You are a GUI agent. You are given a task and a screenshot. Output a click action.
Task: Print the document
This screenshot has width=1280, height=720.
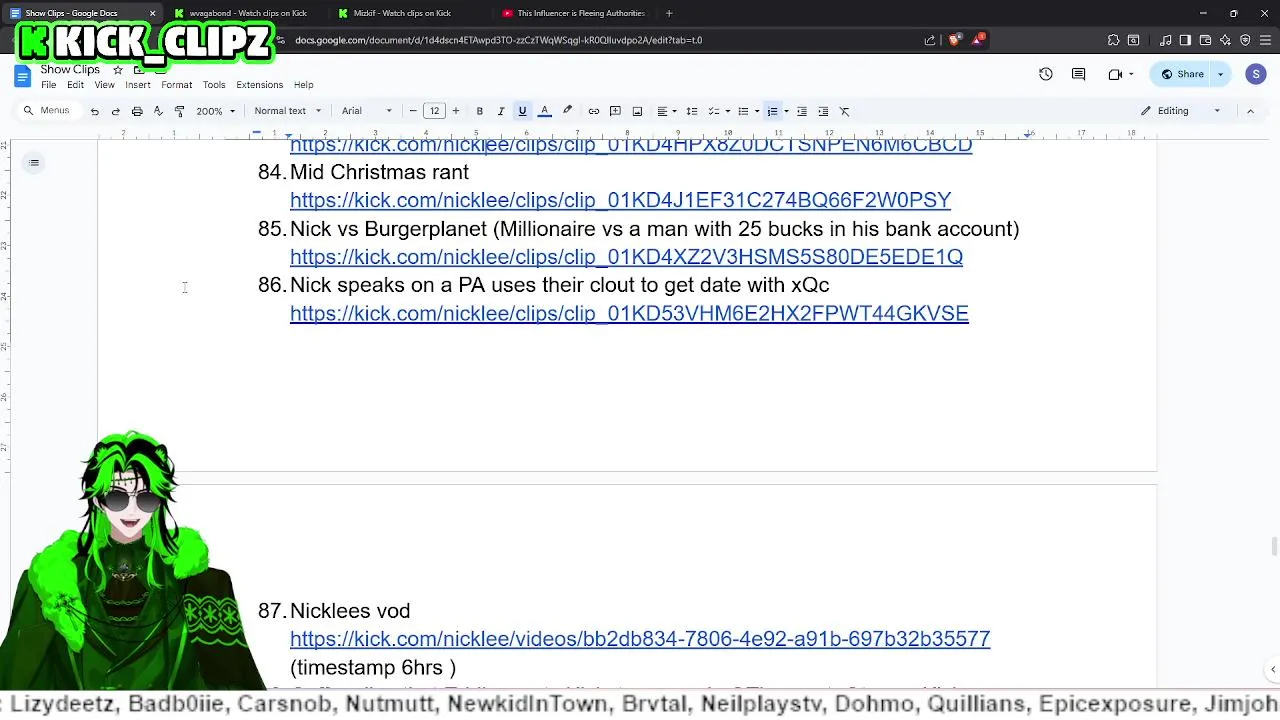[x=137, y=111]
